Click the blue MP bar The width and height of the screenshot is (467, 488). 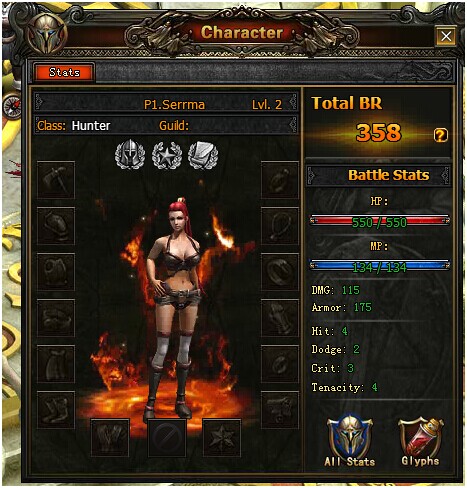[x=379, y=266]
